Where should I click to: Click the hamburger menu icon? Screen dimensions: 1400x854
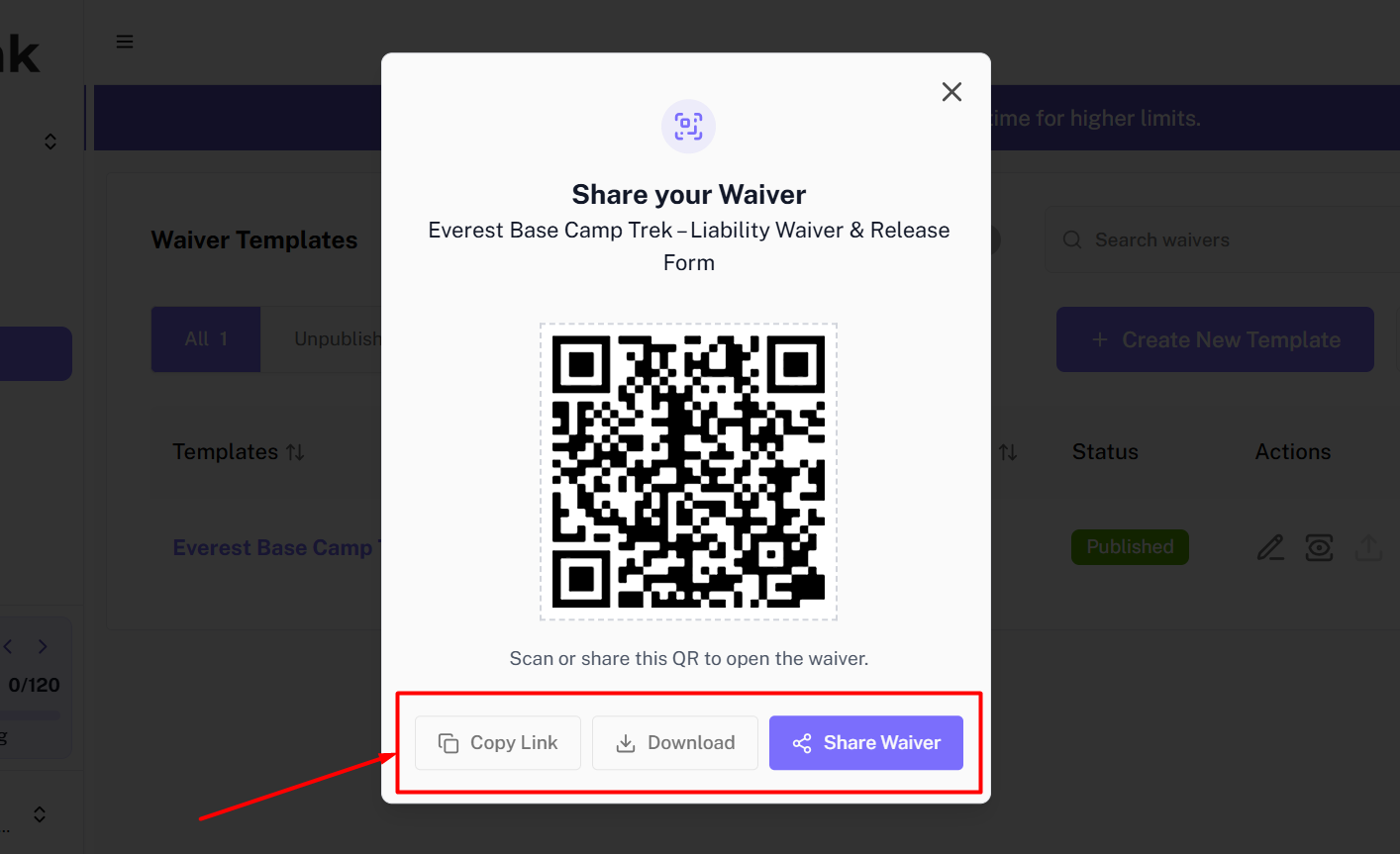125,42
